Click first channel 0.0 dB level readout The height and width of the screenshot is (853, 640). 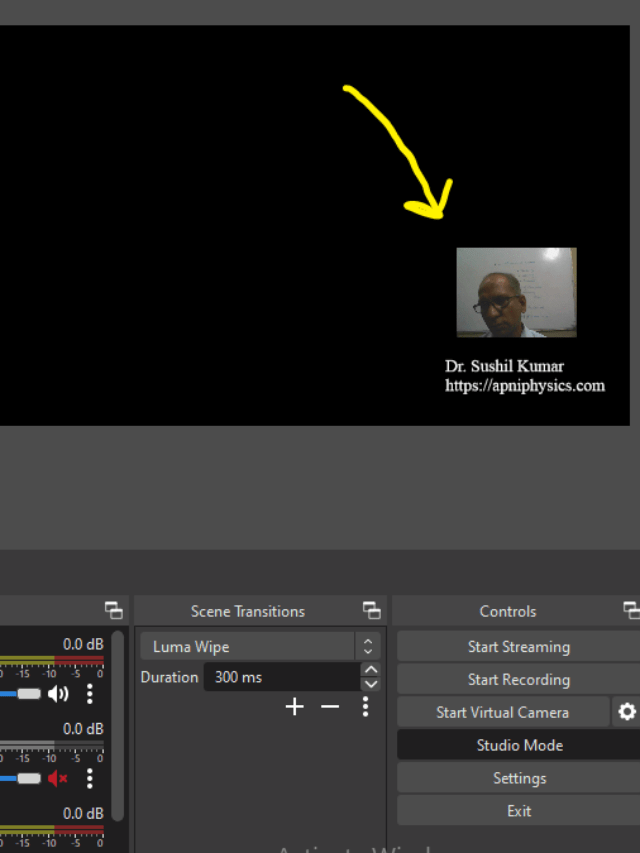coord(83,644)
